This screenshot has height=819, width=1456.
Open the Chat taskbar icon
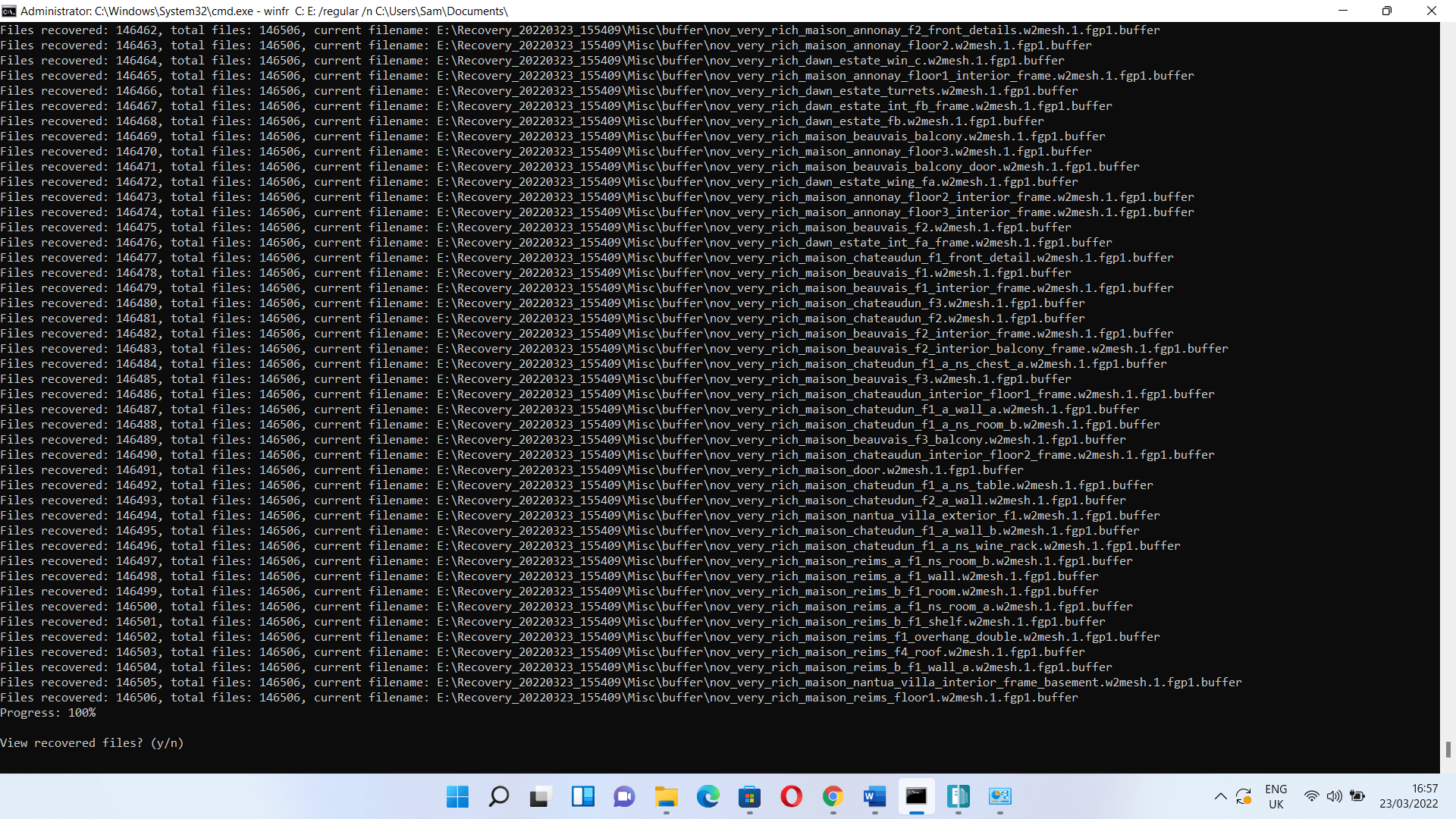(x=624, y=796)
